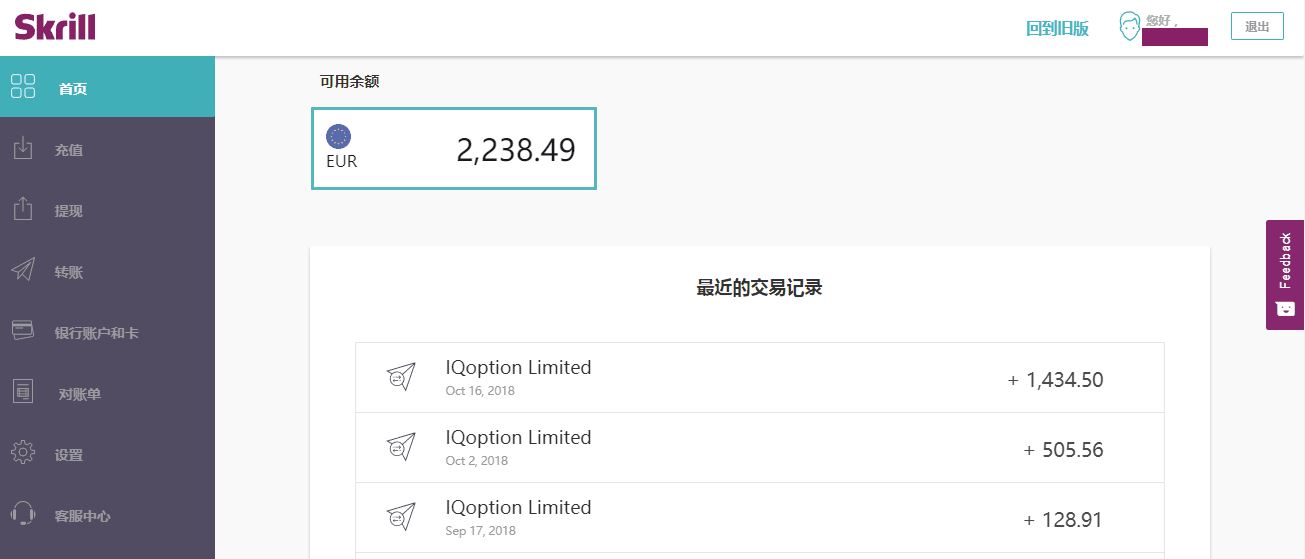The height and width of the screenshot is (559, 1305).
Task: Open the 充值 menu item
Action: tap(69, 150)
